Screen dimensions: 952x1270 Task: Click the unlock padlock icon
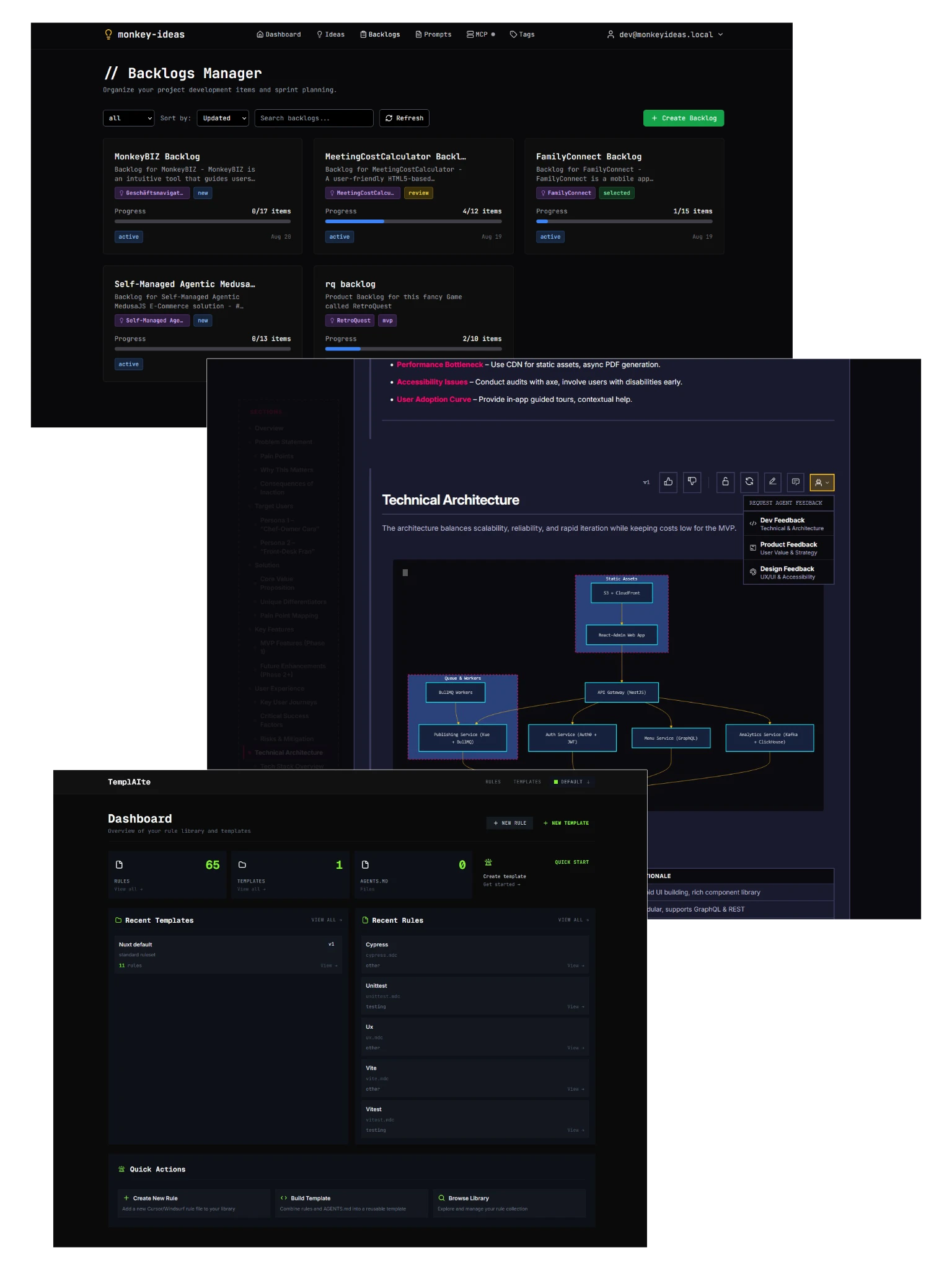[725, 482]
